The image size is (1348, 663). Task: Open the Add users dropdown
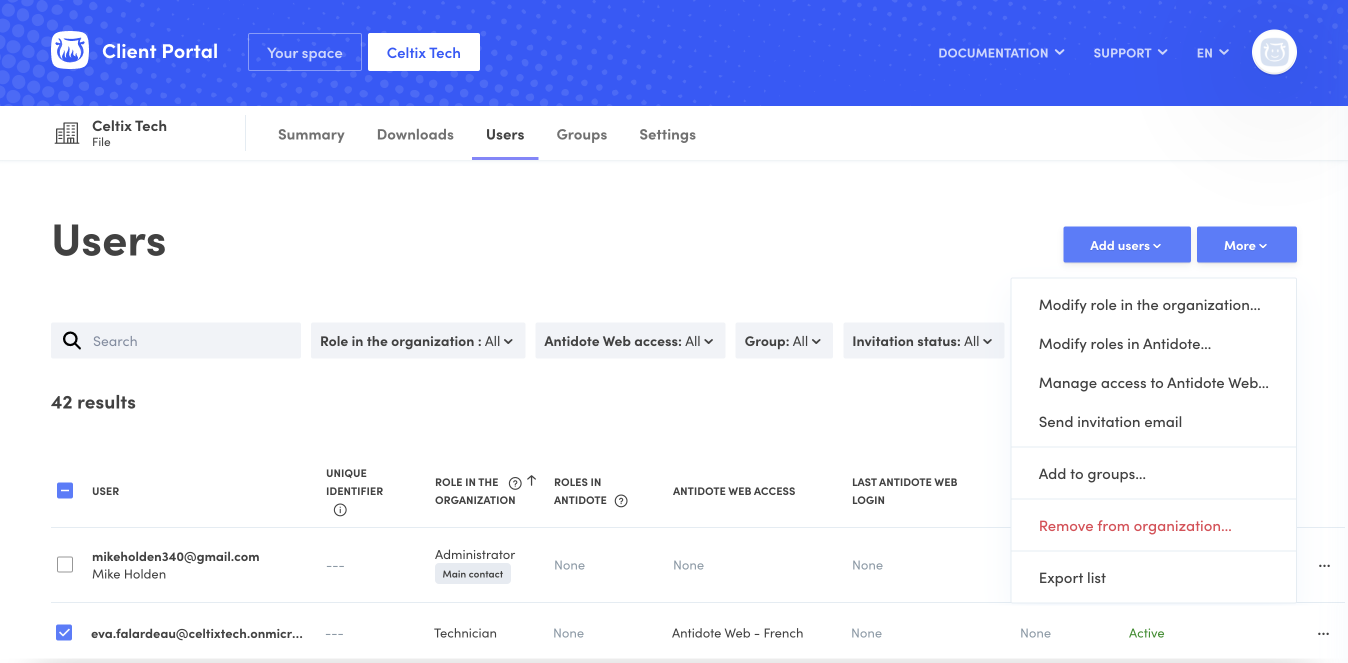tap(1126, 245)
